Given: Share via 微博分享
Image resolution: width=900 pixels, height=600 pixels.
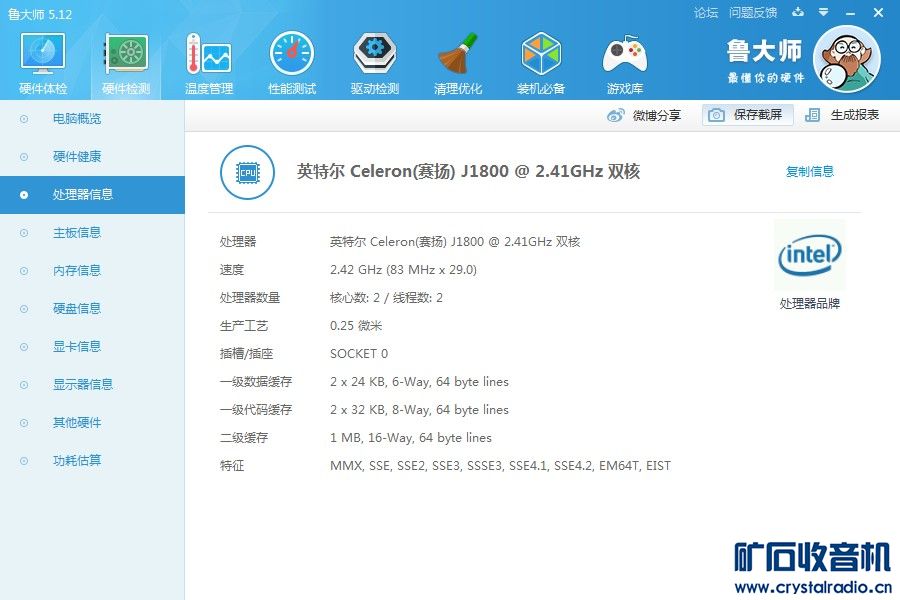Looking at the screenshot, I should tap(644, 115).
